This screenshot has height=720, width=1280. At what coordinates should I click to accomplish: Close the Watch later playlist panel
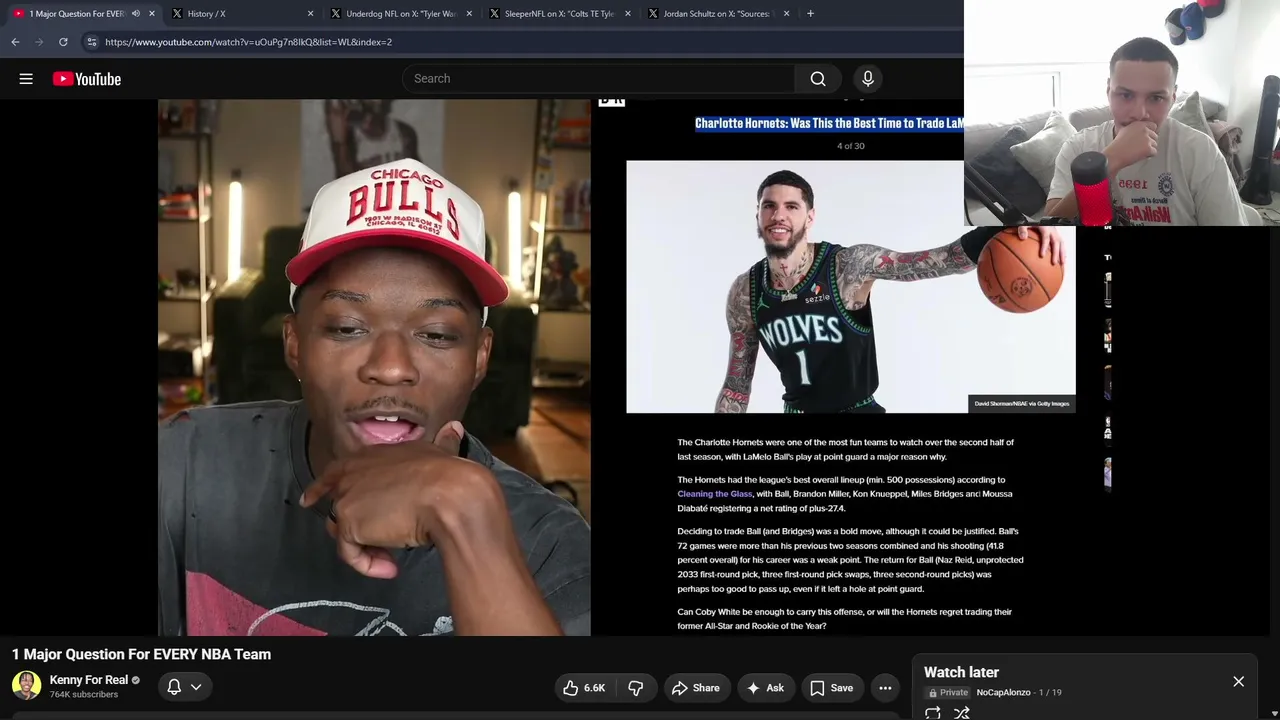pos(1238,682)
